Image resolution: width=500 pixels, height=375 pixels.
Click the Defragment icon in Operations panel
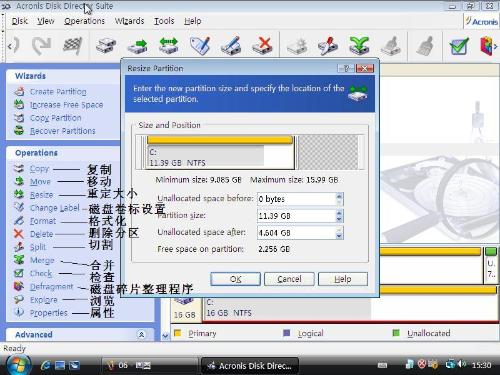click(x=19, y=286)
